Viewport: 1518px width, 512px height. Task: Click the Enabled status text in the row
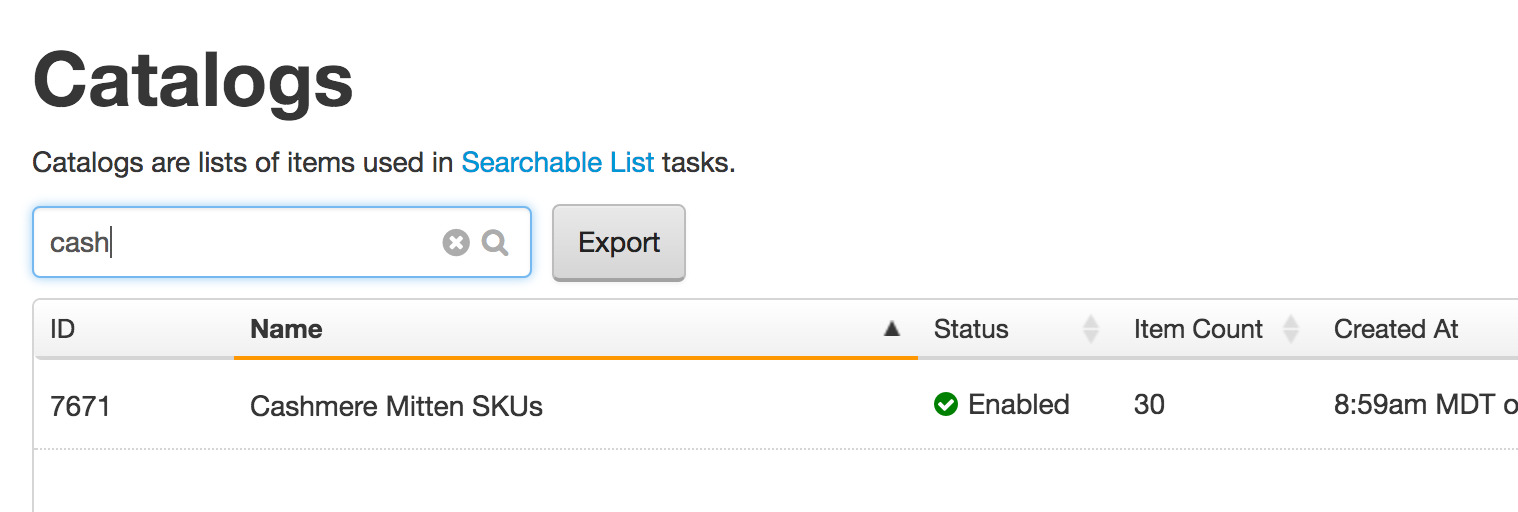(x=1019, y=404)
